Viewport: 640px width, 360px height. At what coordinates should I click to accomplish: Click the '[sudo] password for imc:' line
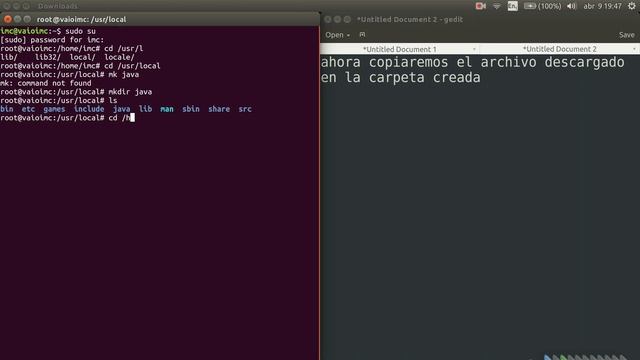coord(52,40)
